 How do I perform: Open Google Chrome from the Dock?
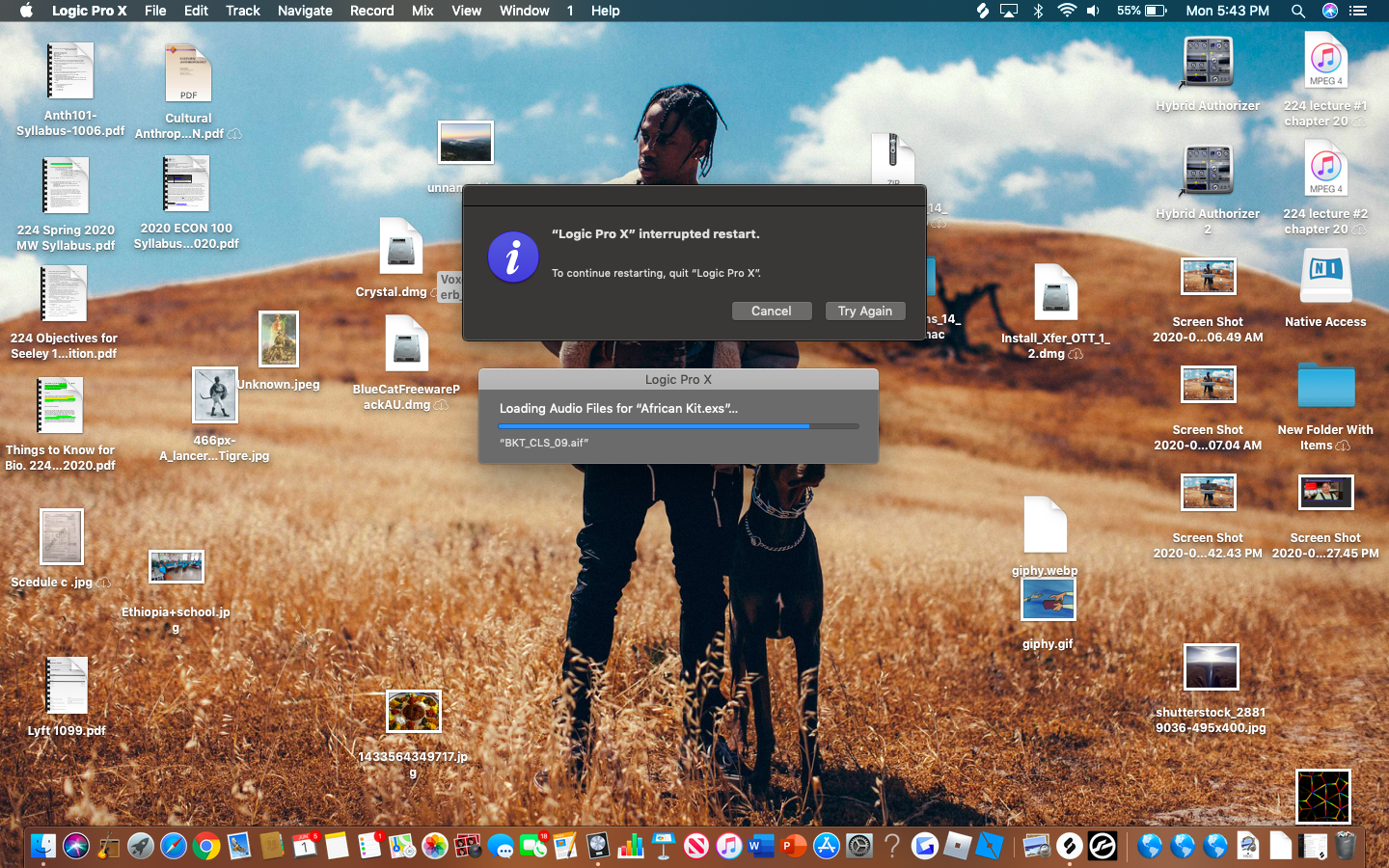click(x=206, y=846)
